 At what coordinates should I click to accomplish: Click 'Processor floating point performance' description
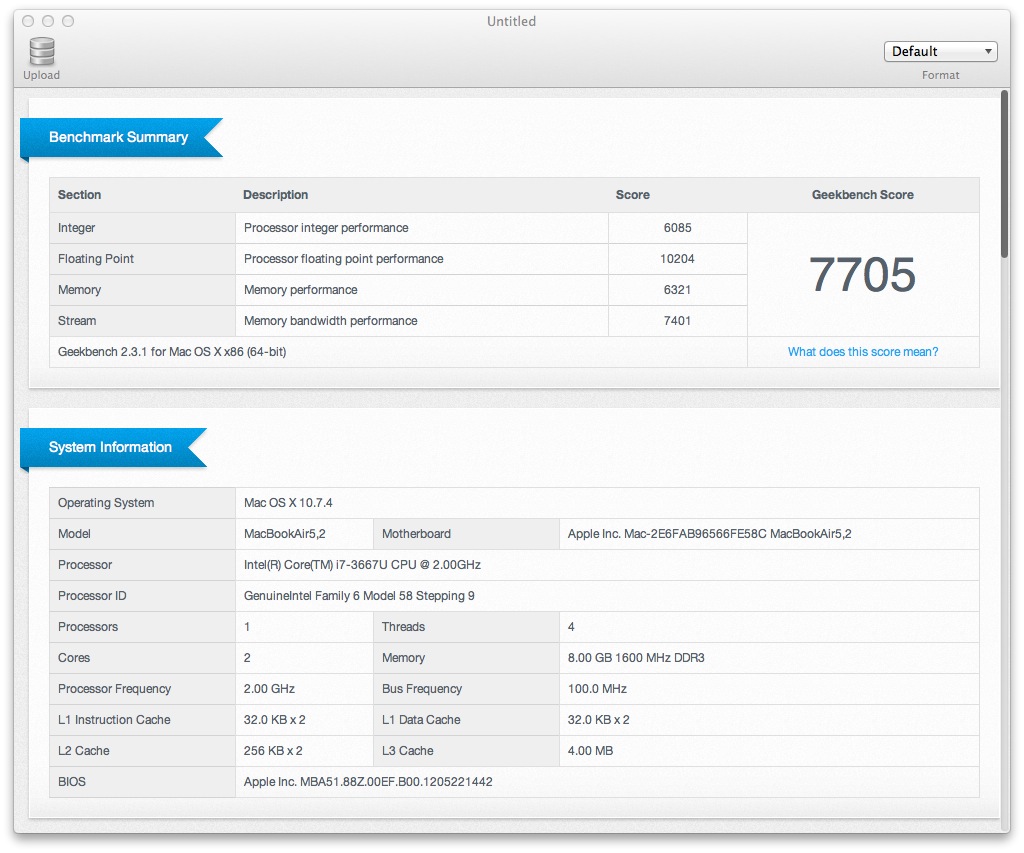tap(344, 259)
